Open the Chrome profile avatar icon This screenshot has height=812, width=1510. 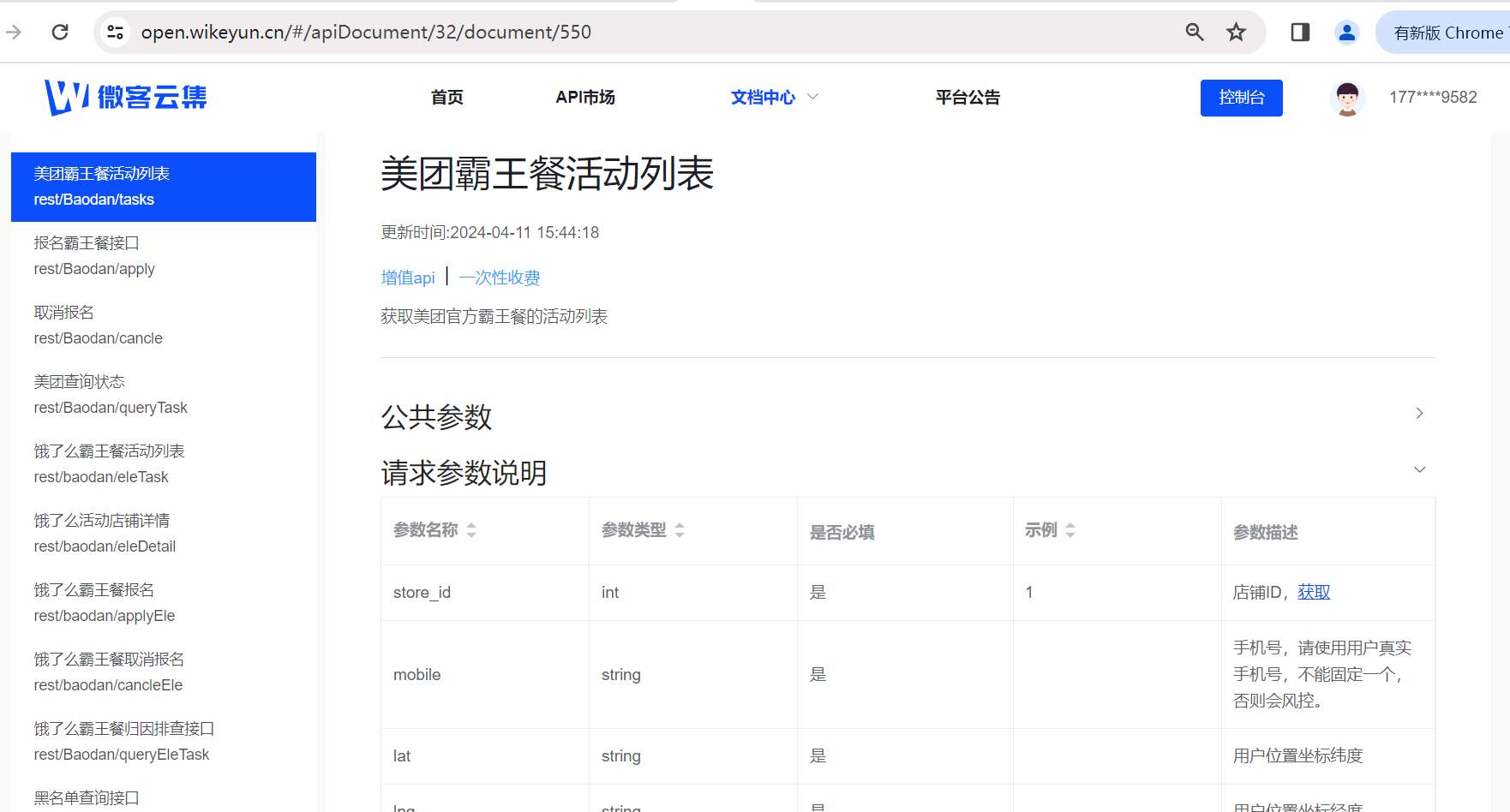[1347, 33]
